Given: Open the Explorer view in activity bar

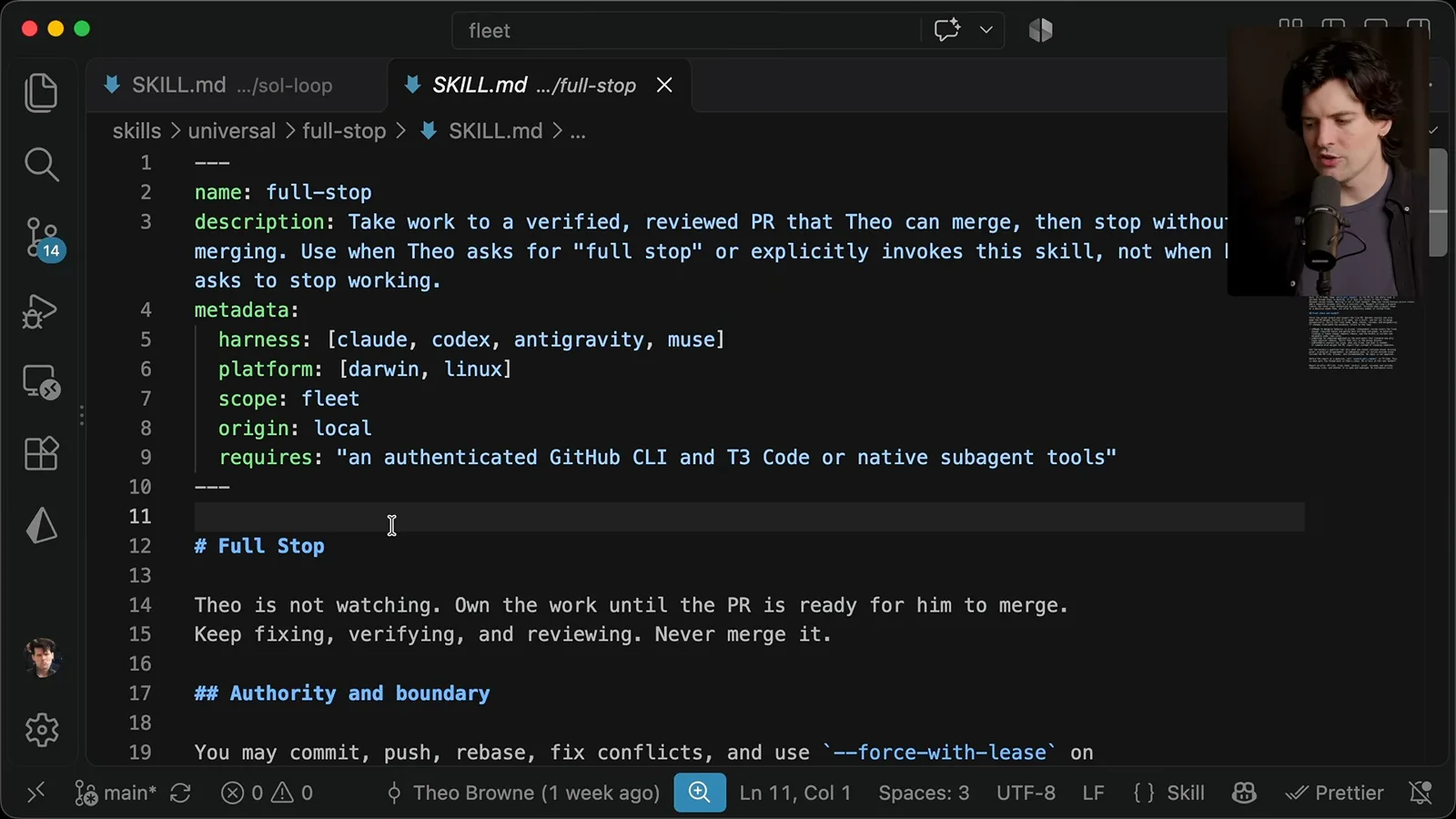Looking at the screenshot, I should point(41,93).
